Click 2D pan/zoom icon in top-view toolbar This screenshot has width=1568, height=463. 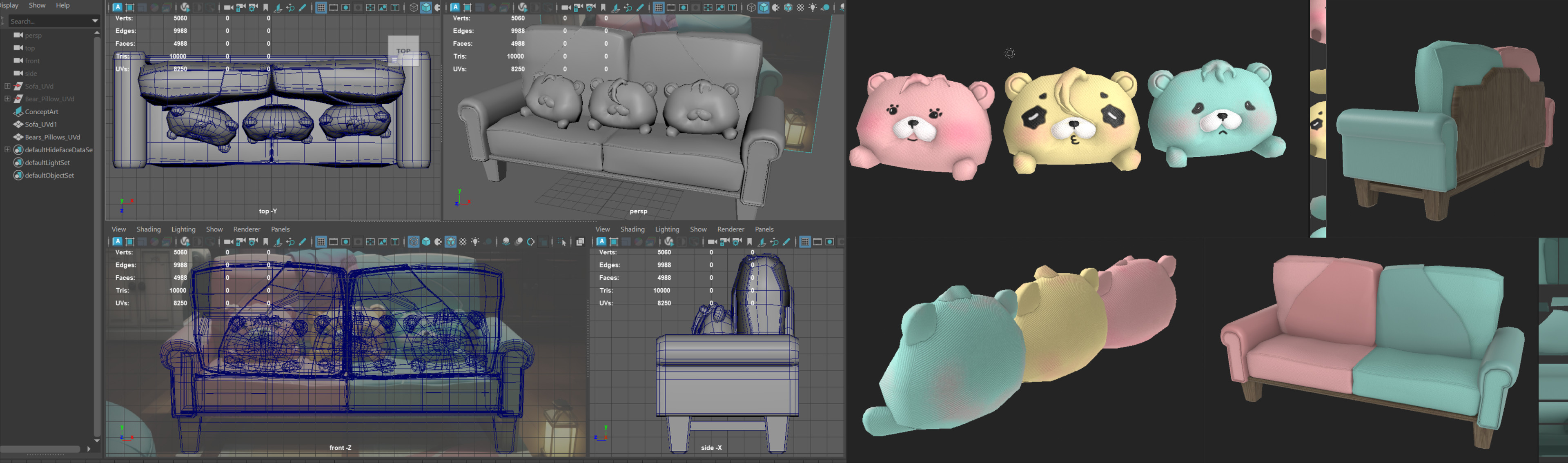tap(290, 7)
